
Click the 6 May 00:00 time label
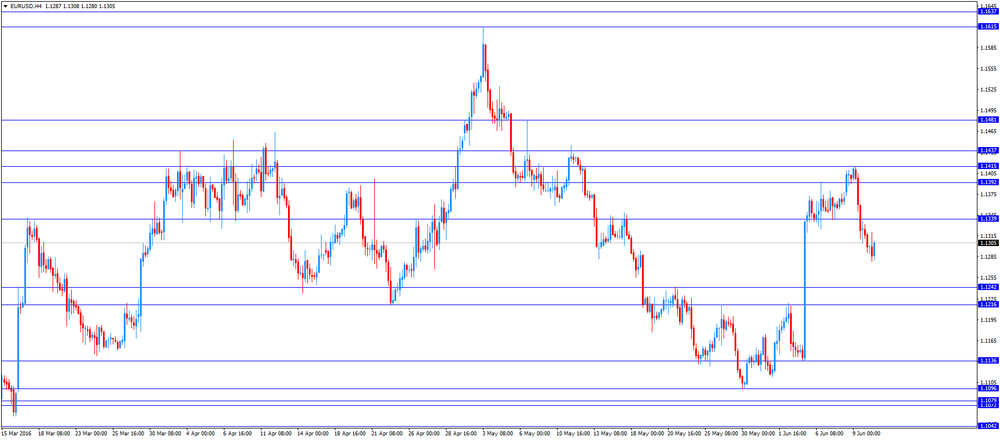535,433
